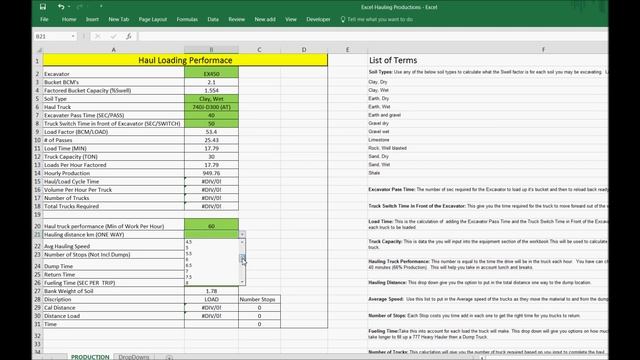Screen dimensions: 640x360
Task: Click the Hauling distance cell dropdown arrow
Action: click(x=242, y=235)
